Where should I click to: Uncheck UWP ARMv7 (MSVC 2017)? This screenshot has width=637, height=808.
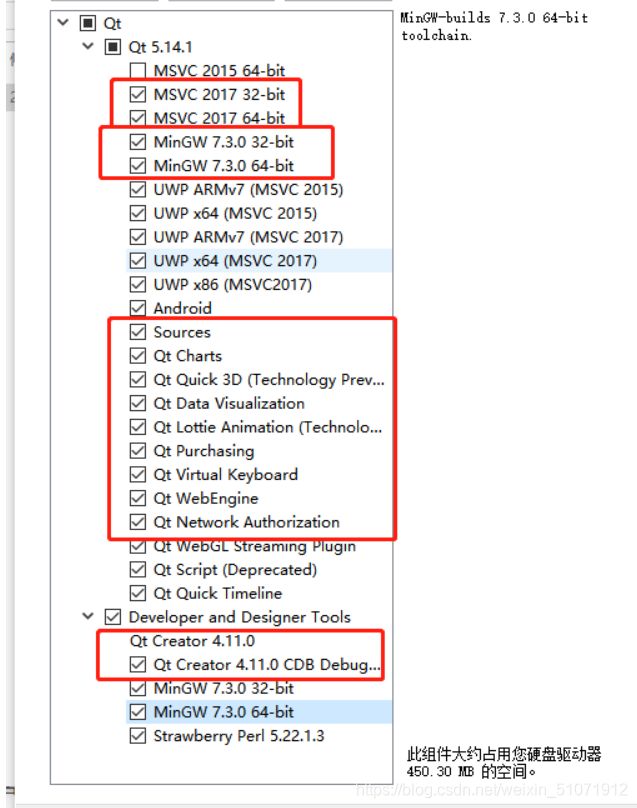click(138, 237)
